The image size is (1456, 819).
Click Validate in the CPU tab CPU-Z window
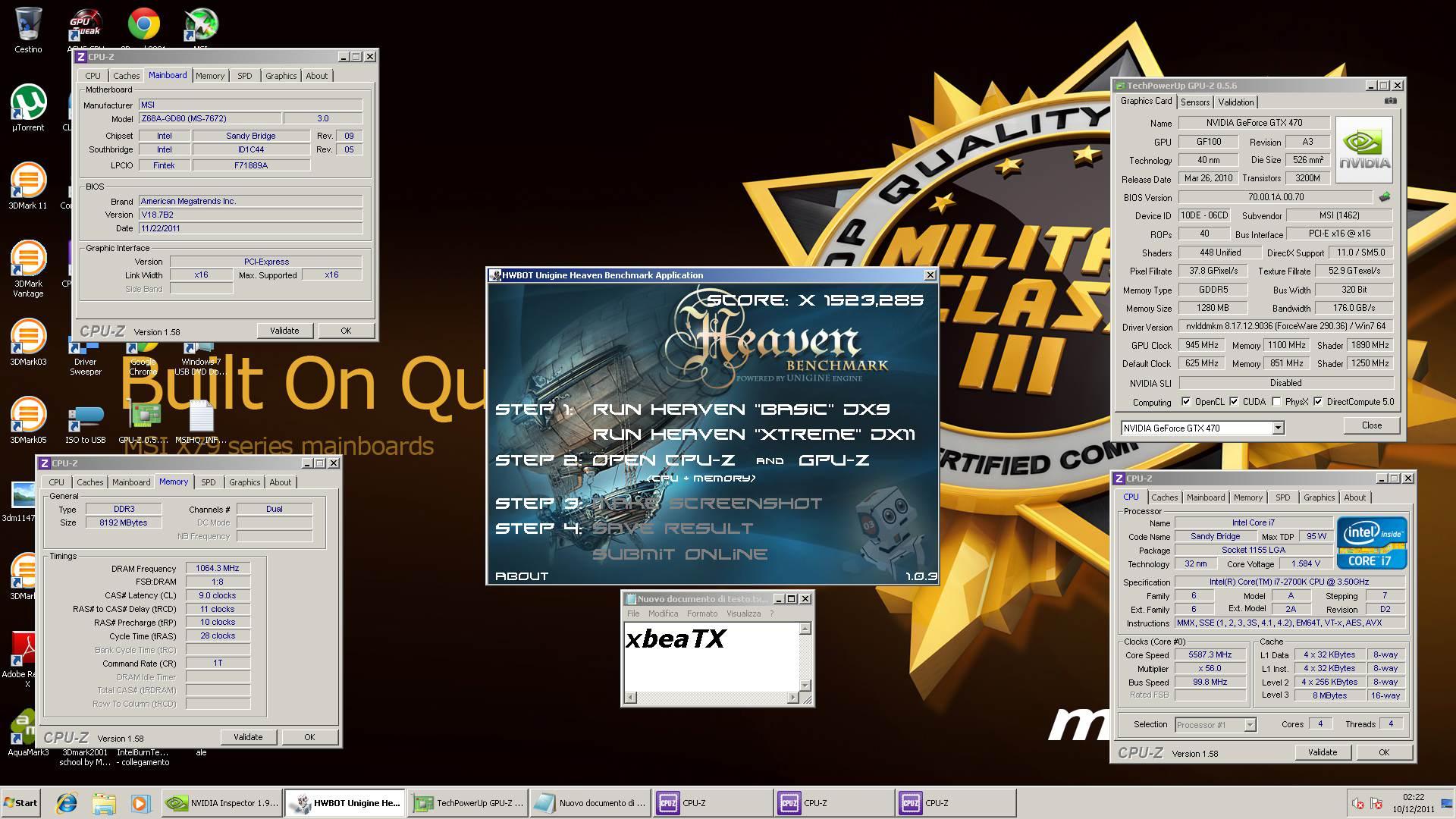(1322, 752)
